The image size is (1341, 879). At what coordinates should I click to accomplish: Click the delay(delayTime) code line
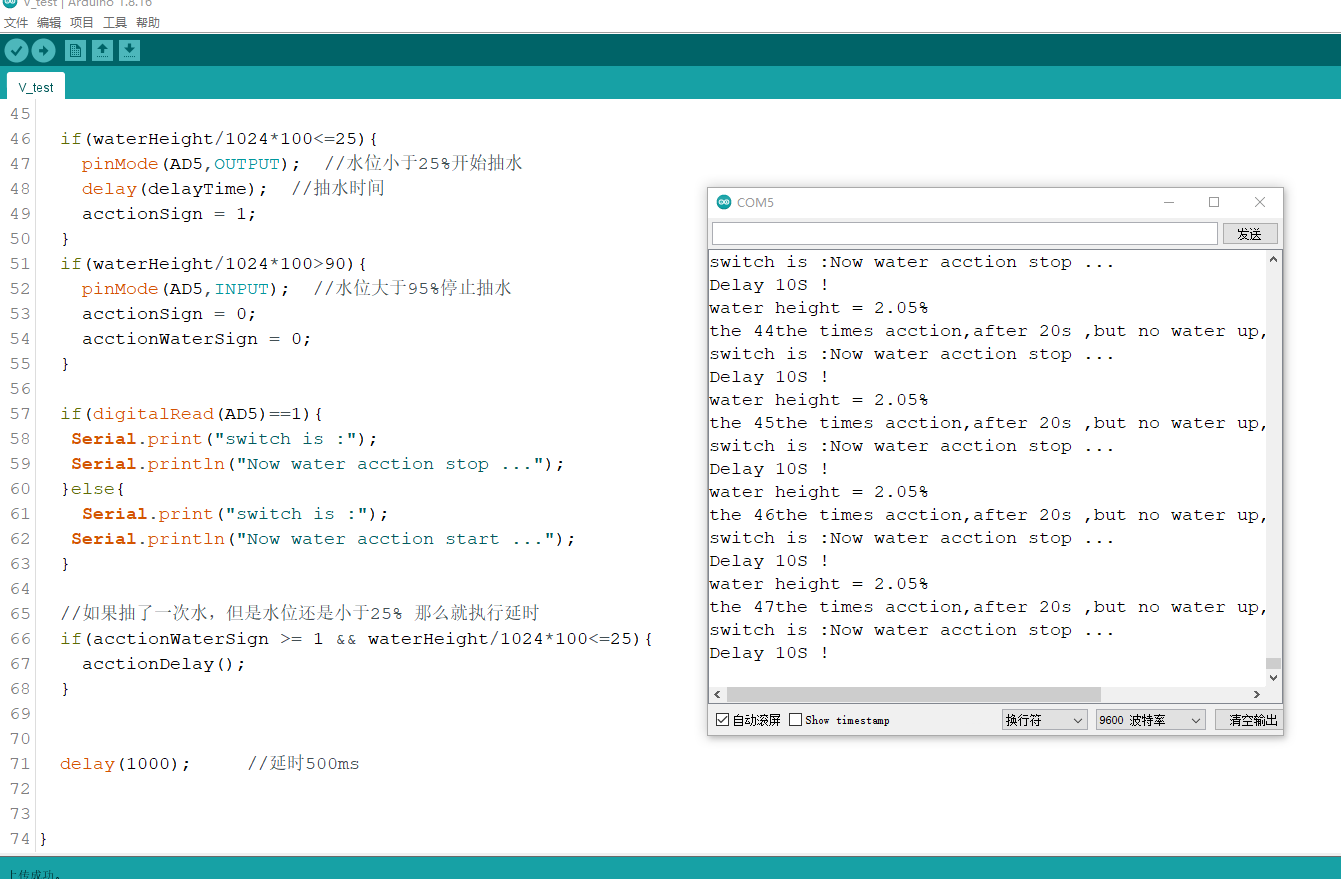coord(175,189)
